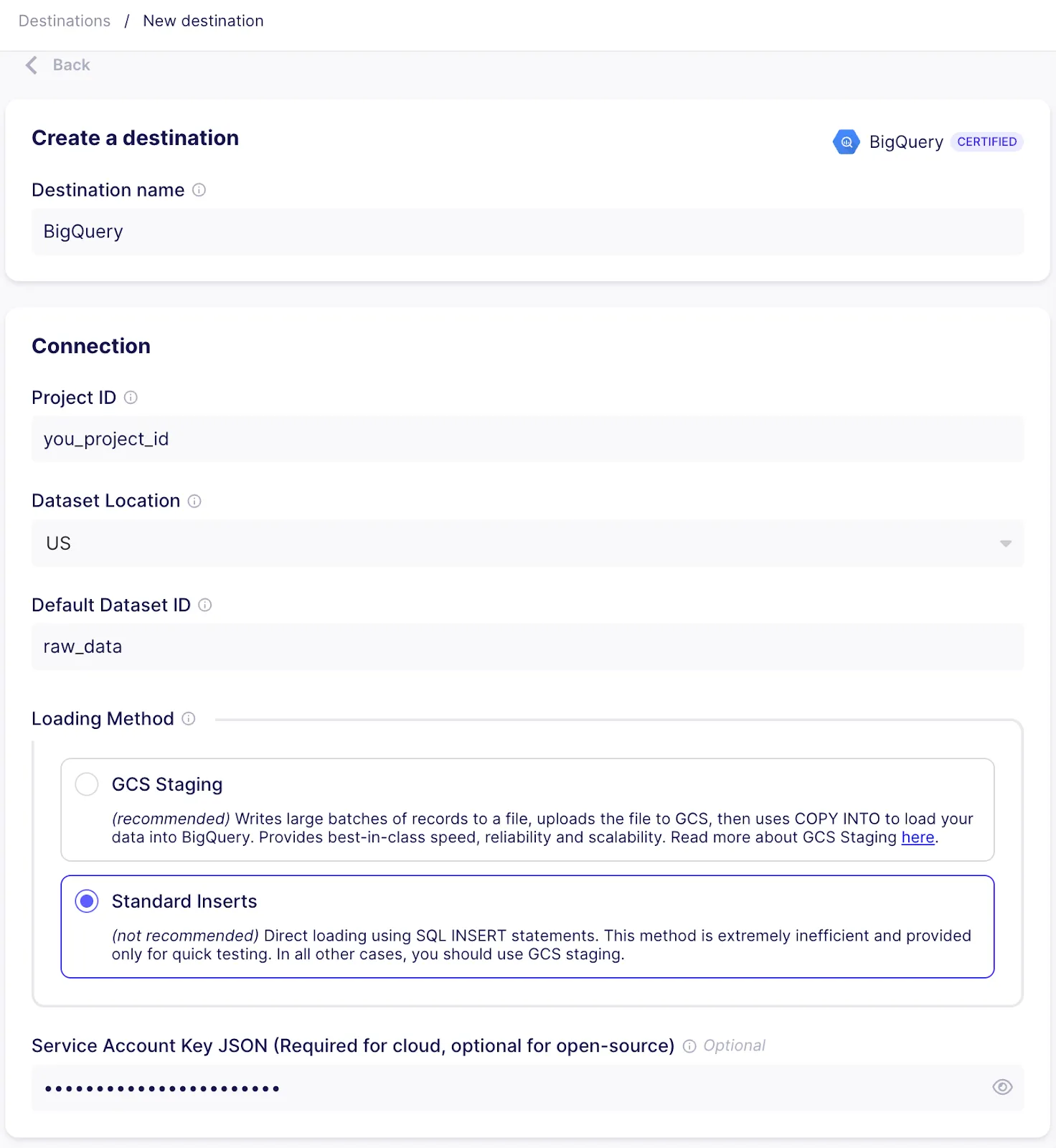Go to Destinations breadcrumb

[x=65, y=21]
